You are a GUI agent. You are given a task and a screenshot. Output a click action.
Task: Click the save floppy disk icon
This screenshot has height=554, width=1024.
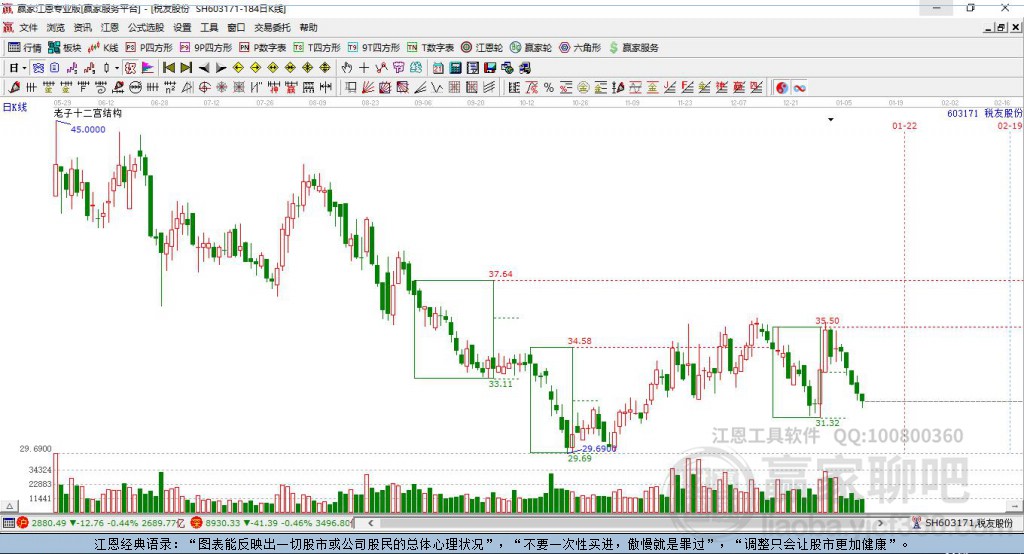point(490,67)
